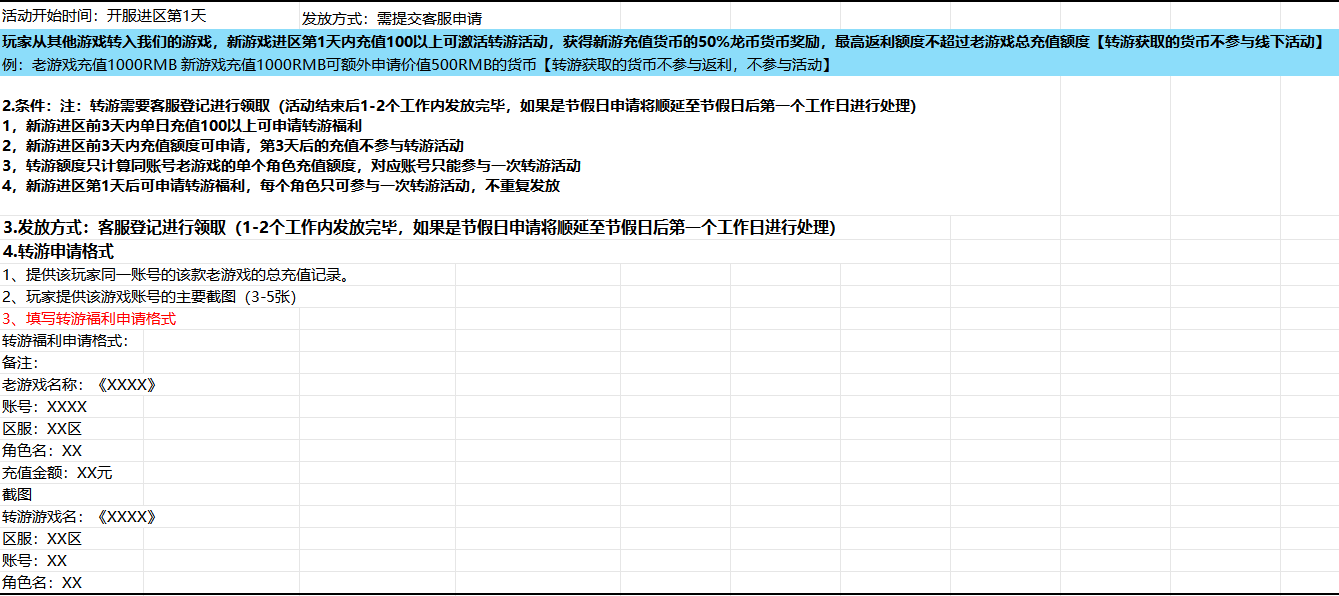Select the 转游福利申请格式： cell
The height and width of the screenshot is (596, 1339).
(65, 341)
